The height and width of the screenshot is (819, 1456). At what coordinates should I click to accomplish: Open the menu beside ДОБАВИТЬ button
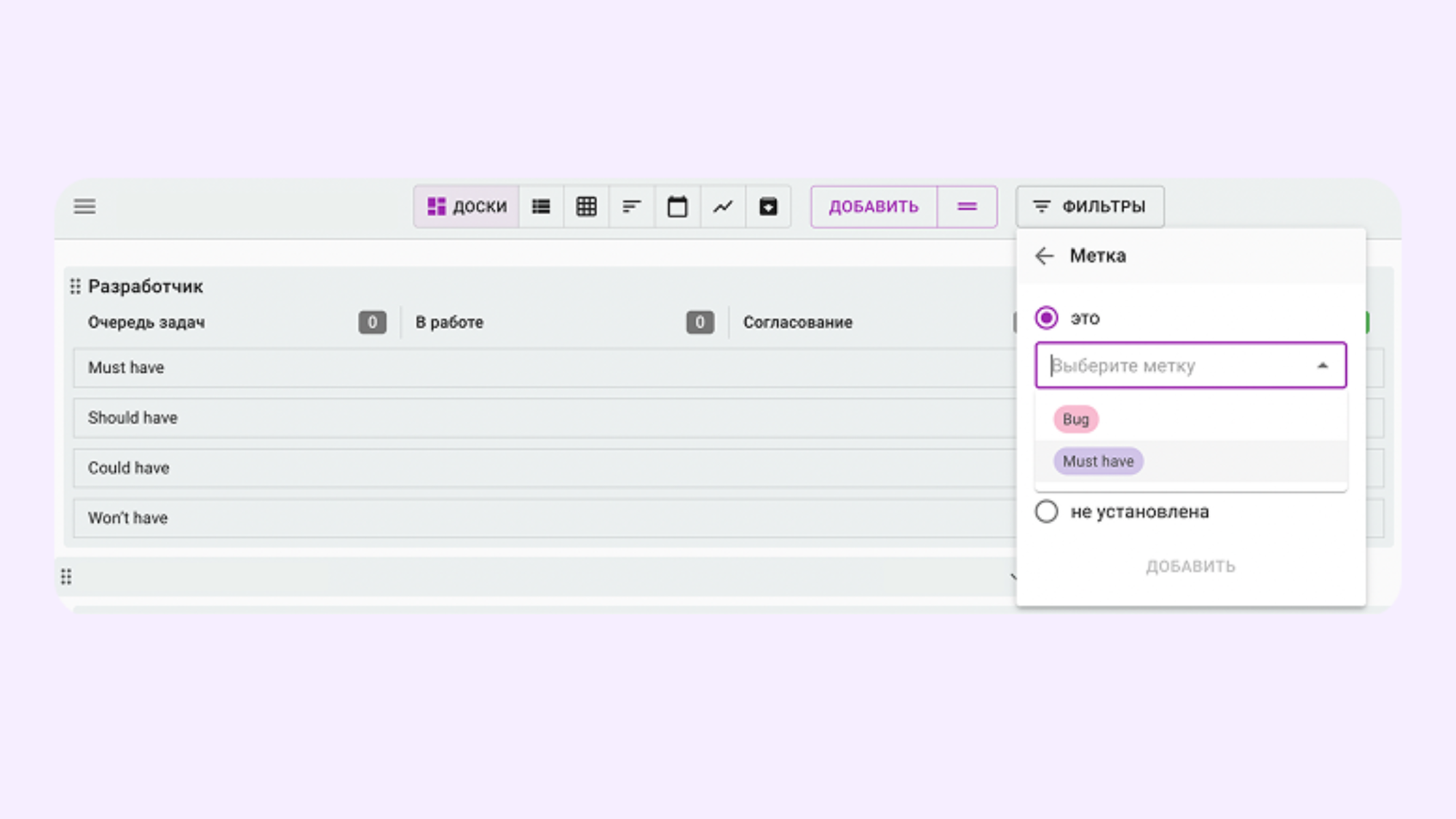point(967,207)
